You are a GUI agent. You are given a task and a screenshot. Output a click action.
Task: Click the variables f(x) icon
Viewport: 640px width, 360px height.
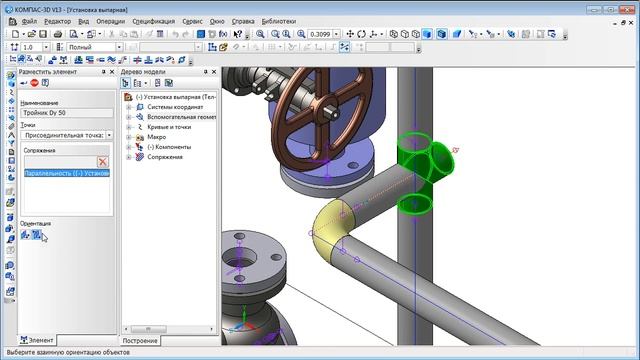(223, 34)
